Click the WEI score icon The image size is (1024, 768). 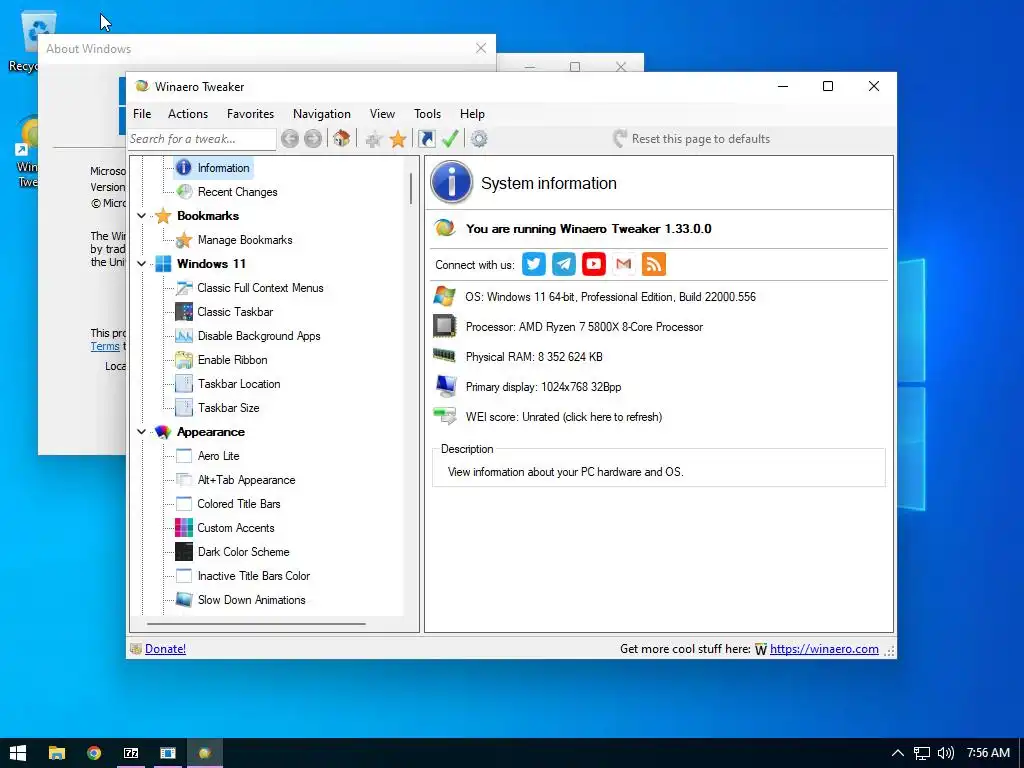click(445, 416)
